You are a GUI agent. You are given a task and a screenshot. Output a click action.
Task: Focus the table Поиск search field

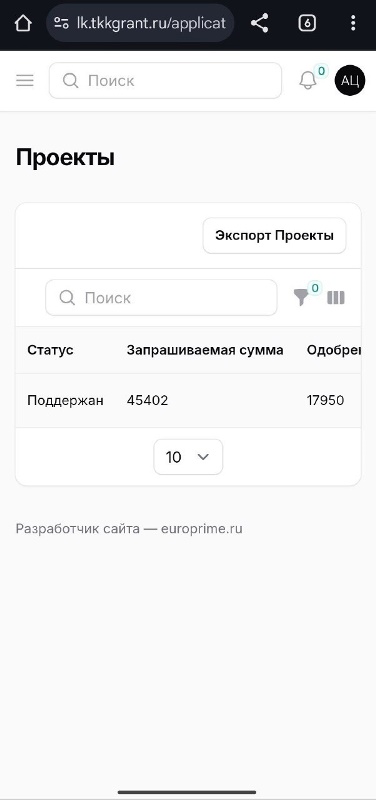point(161,297)
